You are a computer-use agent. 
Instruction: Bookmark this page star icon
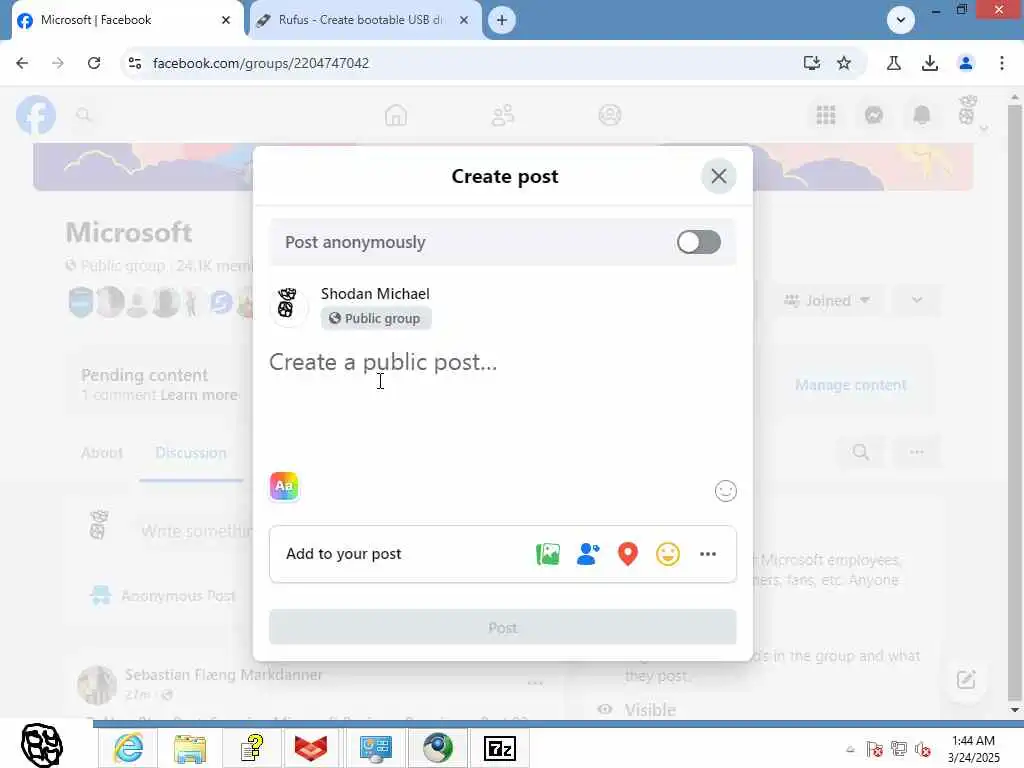click(x=844, y=63)
